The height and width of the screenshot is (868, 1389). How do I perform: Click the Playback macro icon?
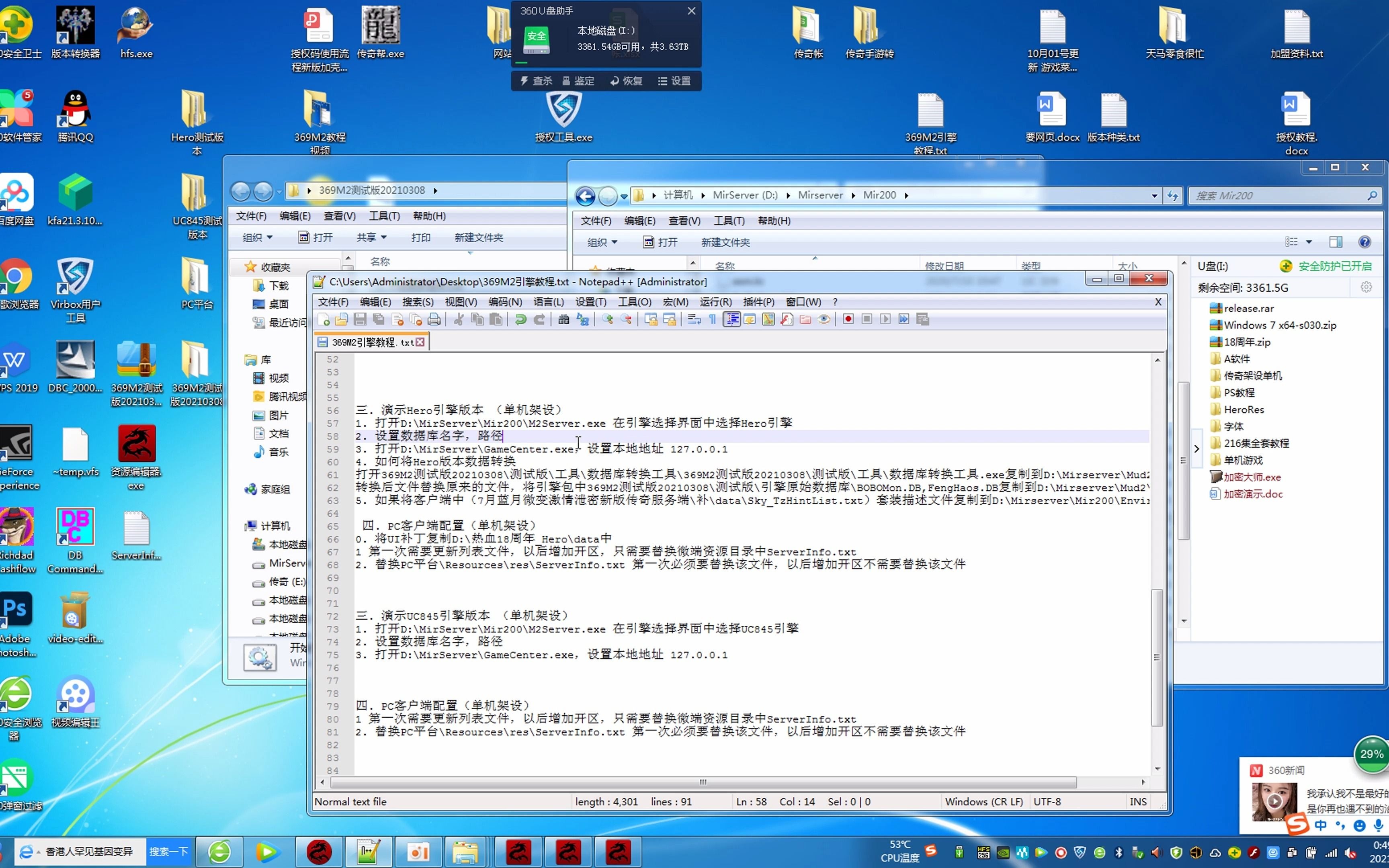pyautogui.click(x=885, y=319)
